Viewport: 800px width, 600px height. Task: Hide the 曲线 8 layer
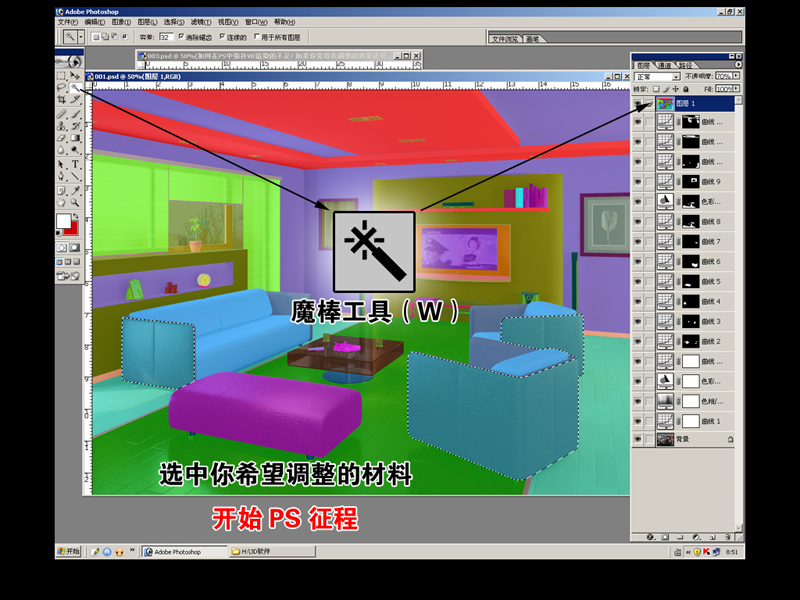(x=638, y=221)
